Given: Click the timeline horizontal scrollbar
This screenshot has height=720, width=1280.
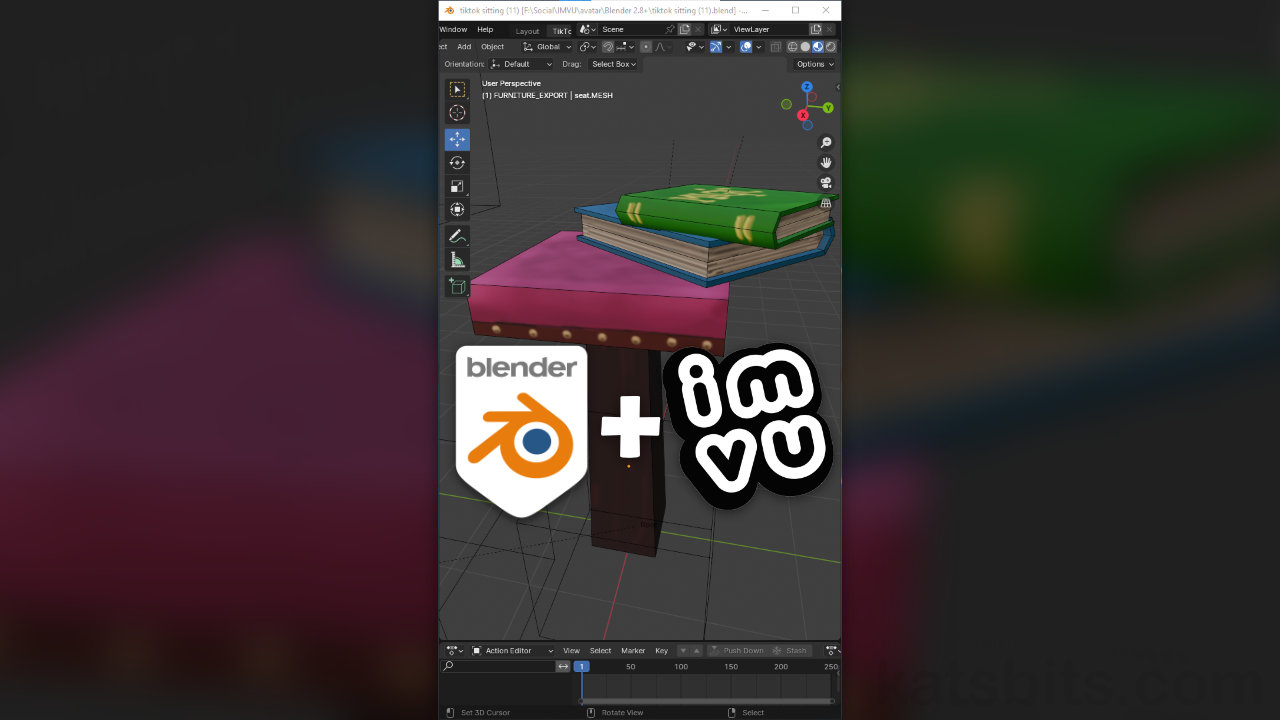Looking at the screenshot, I should point(706,701).
